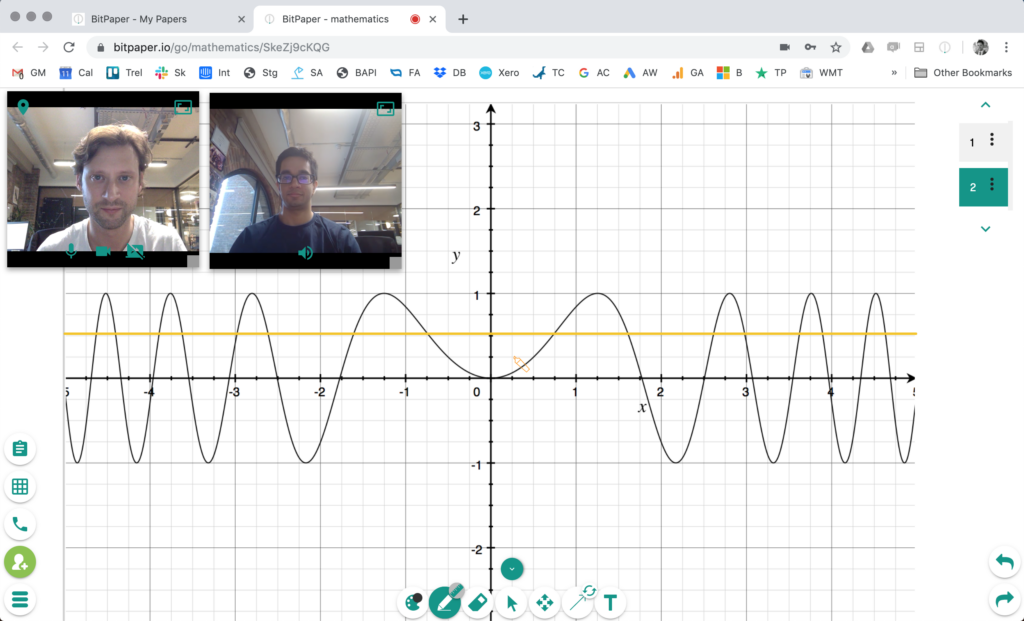
Task: Expand the up chevron above the page list
Action: pyautogui.click(x=985, y=104)
